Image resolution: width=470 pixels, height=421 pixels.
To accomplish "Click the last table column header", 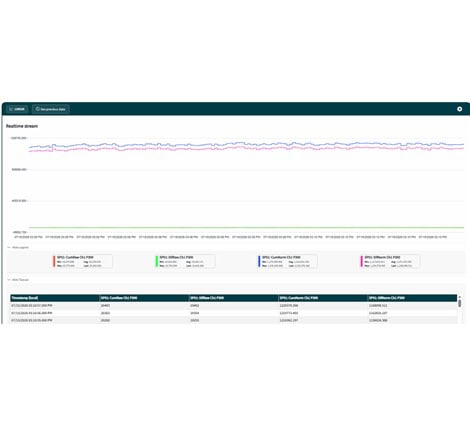I will (412, 298).
